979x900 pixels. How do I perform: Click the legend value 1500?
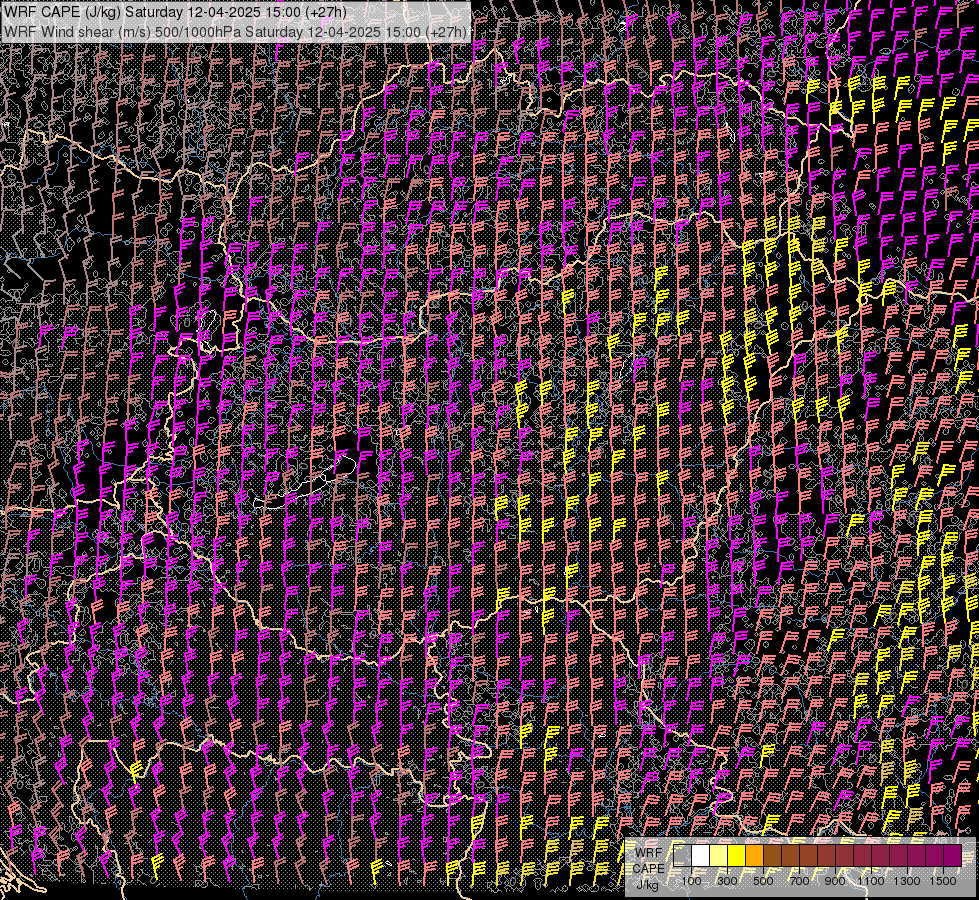(943, 881)
